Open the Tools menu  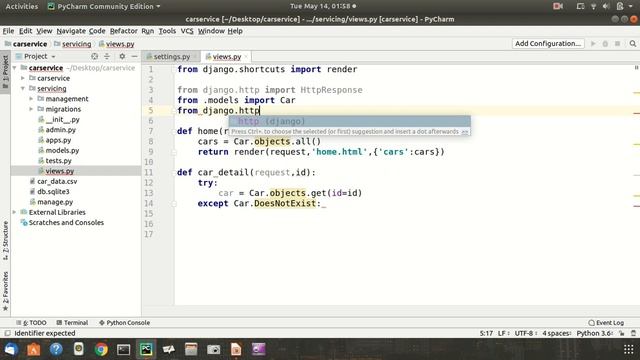point(167,31)
